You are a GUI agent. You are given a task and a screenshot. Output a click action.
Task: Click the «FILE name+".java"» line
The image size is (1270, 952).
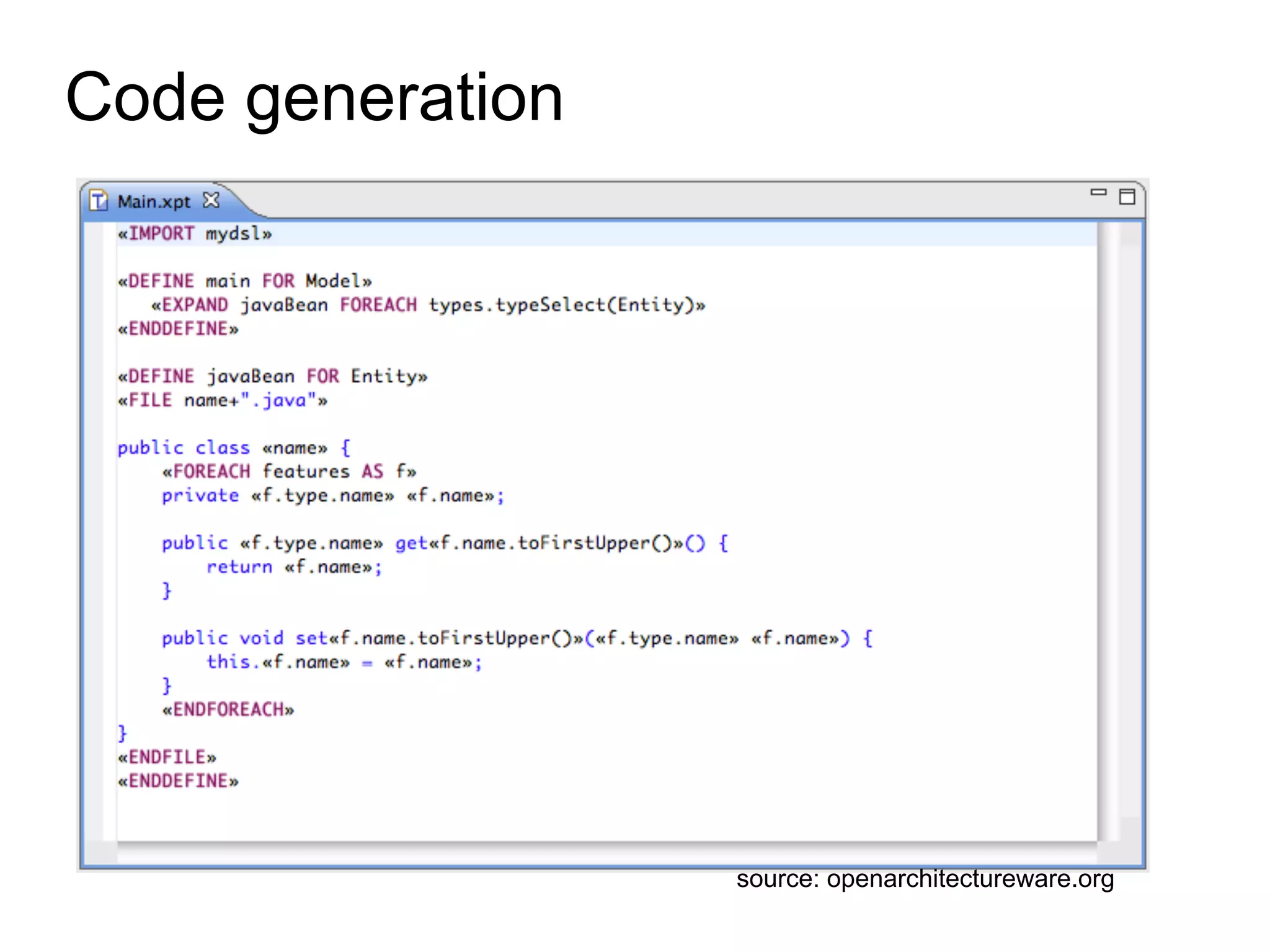point(223,400)
